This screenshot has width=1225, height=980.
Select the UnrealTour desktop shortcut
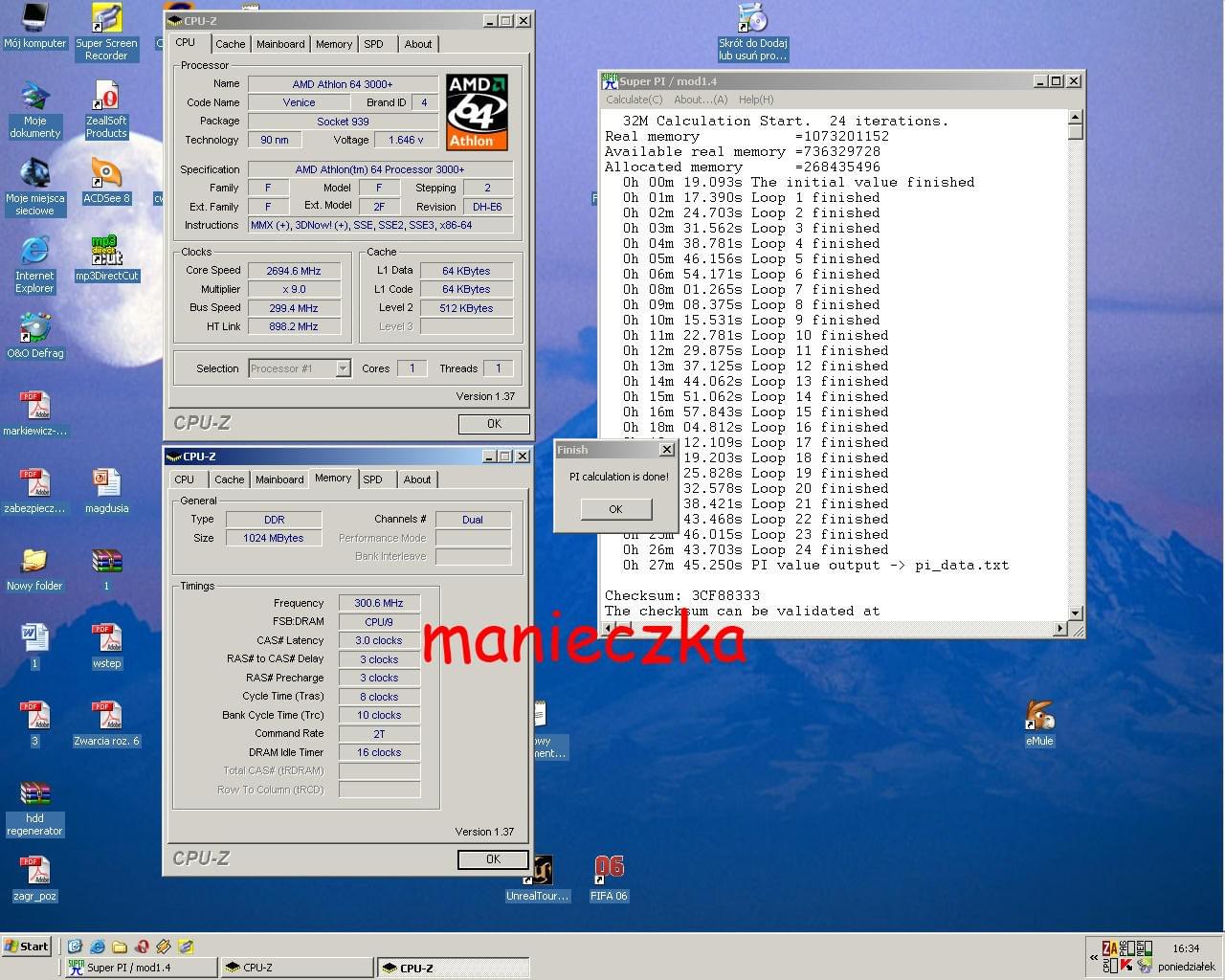point(538,880)
